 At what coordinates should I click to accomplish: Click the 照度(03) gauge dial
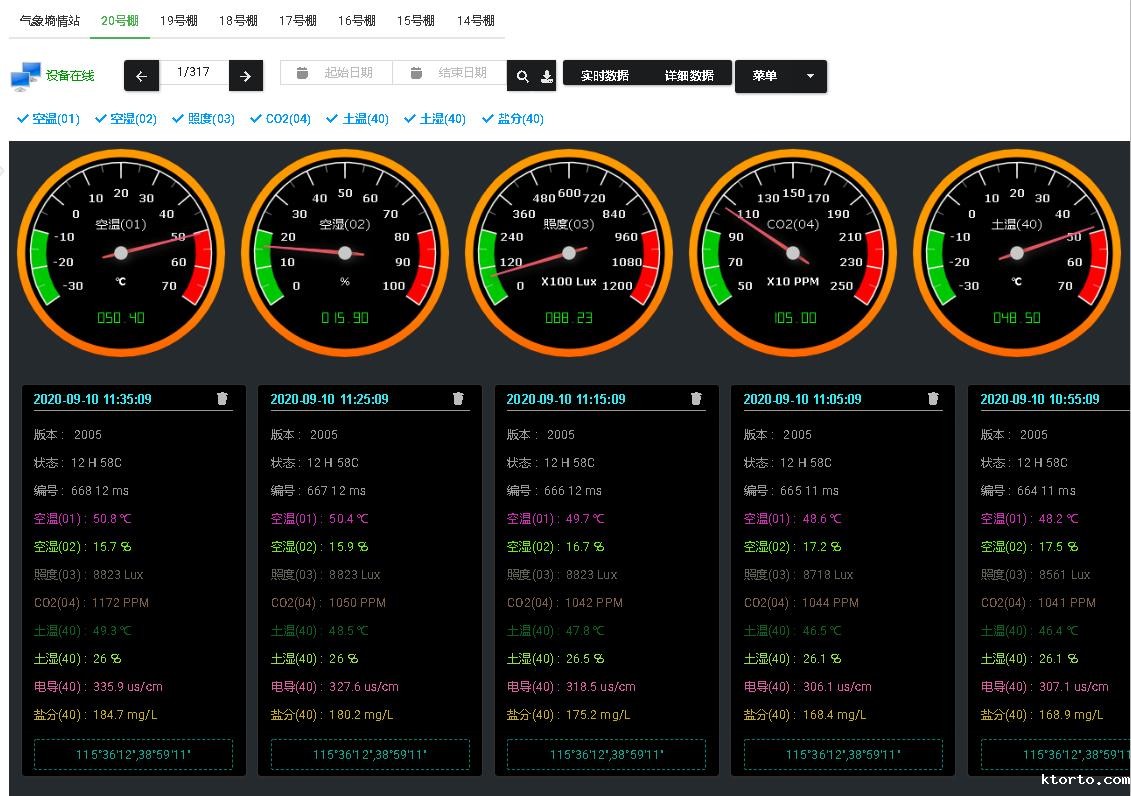(569, 253)
